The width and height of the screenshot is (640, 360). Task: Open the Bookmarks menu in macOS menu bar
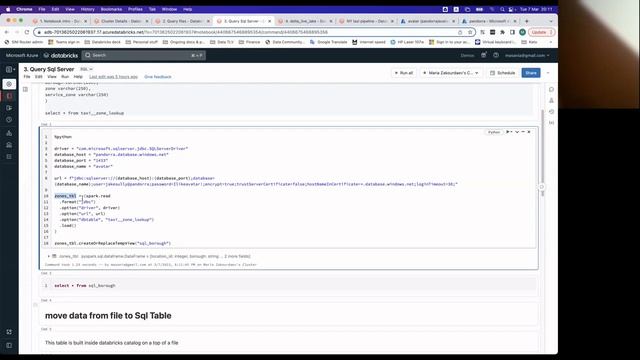pos(111,9)
